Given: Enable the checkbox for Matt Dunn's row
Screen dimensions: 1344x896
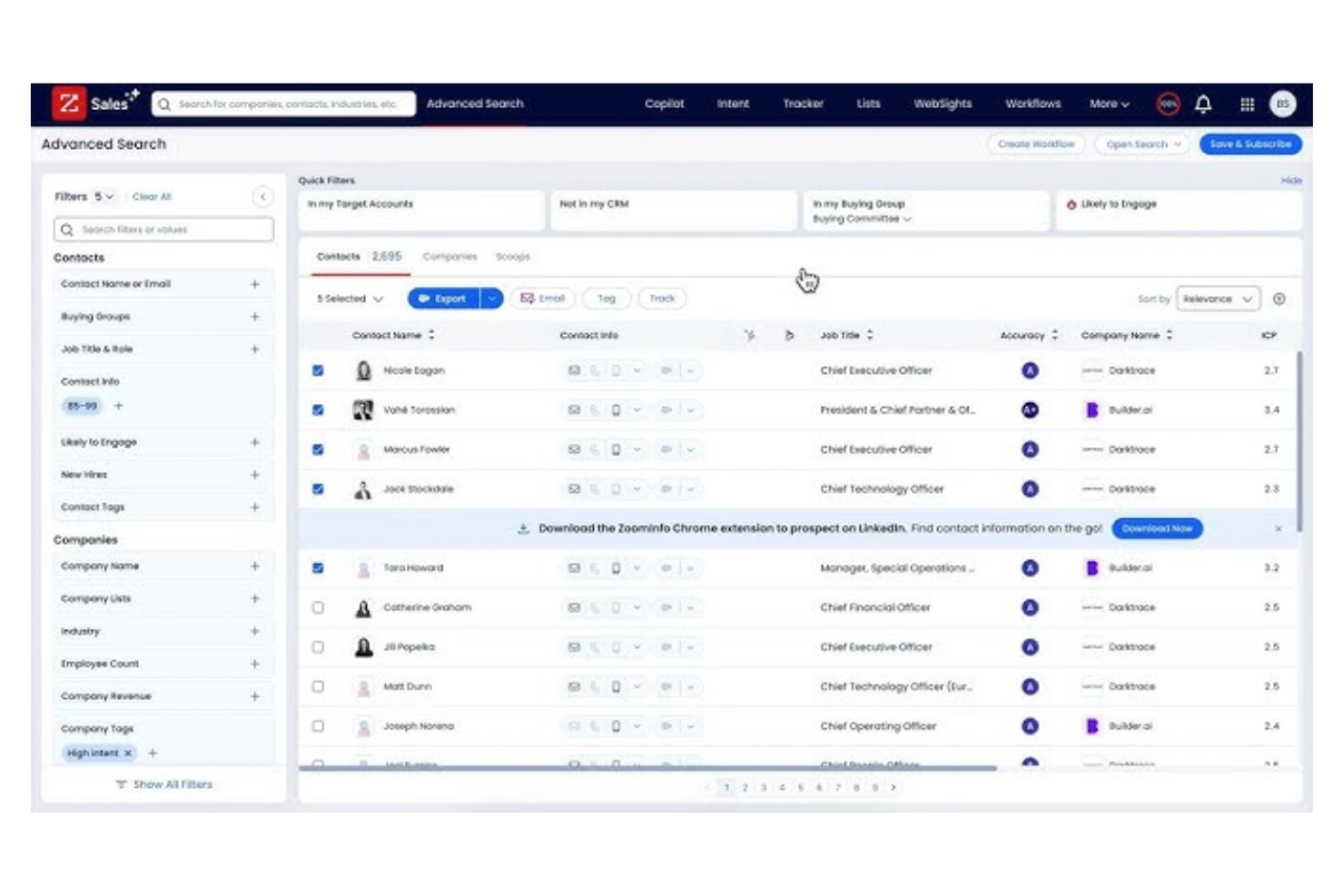Looking at the screenshot, I should pos(320,686).
